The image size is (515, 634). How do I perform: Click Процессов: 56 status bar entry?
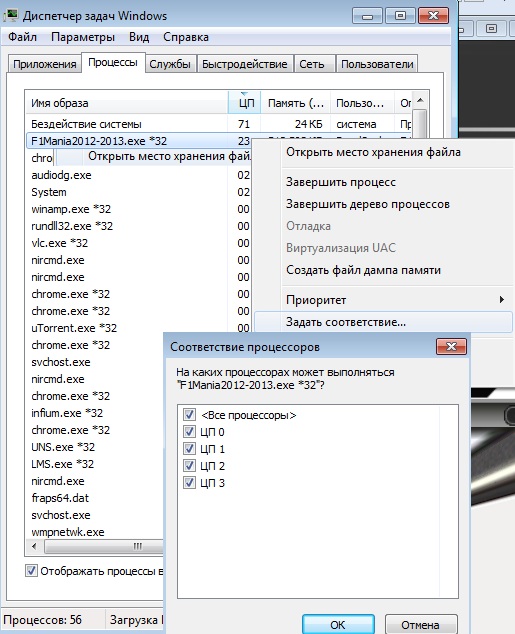click(43, 620)
